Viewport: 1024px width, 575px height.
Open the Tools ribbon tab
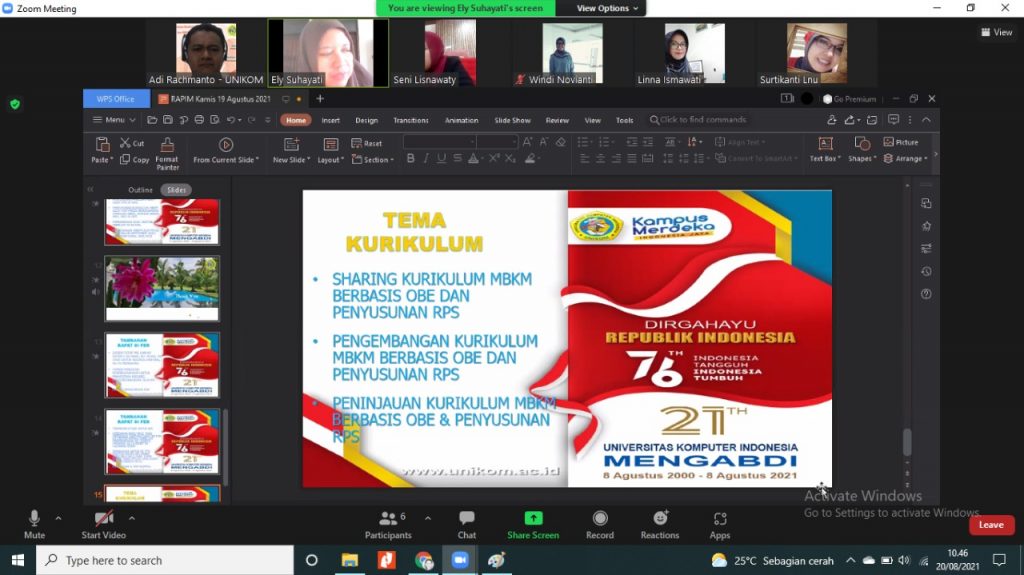[624, 120]
